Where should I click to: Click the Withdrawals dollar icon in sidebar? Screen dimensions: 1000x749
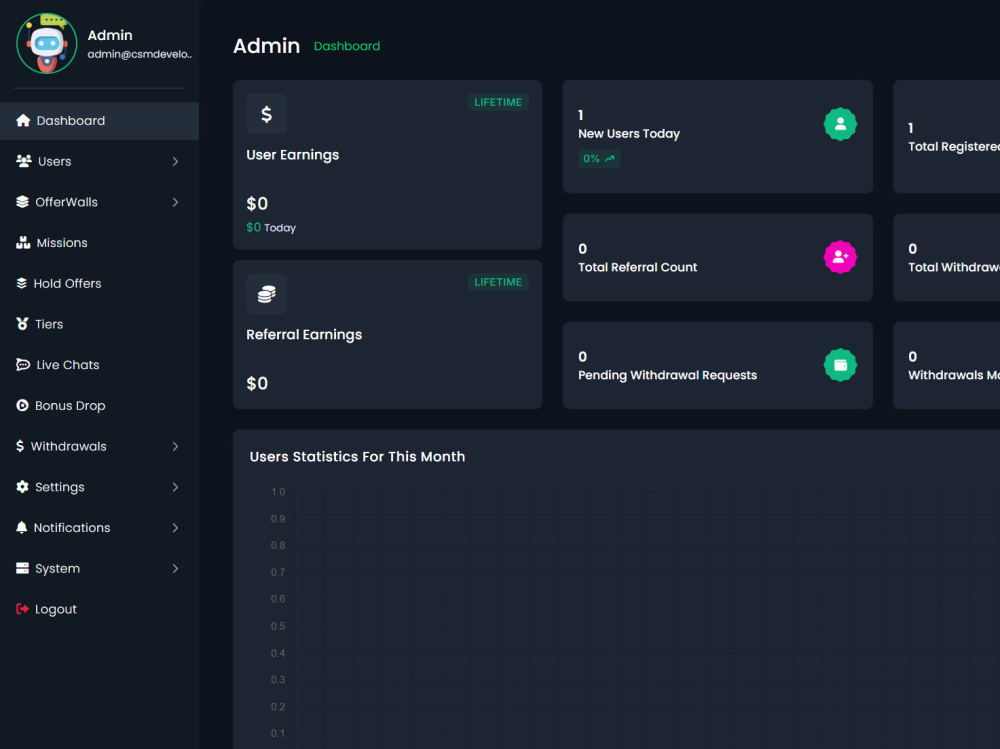click(x=20, y=447)
